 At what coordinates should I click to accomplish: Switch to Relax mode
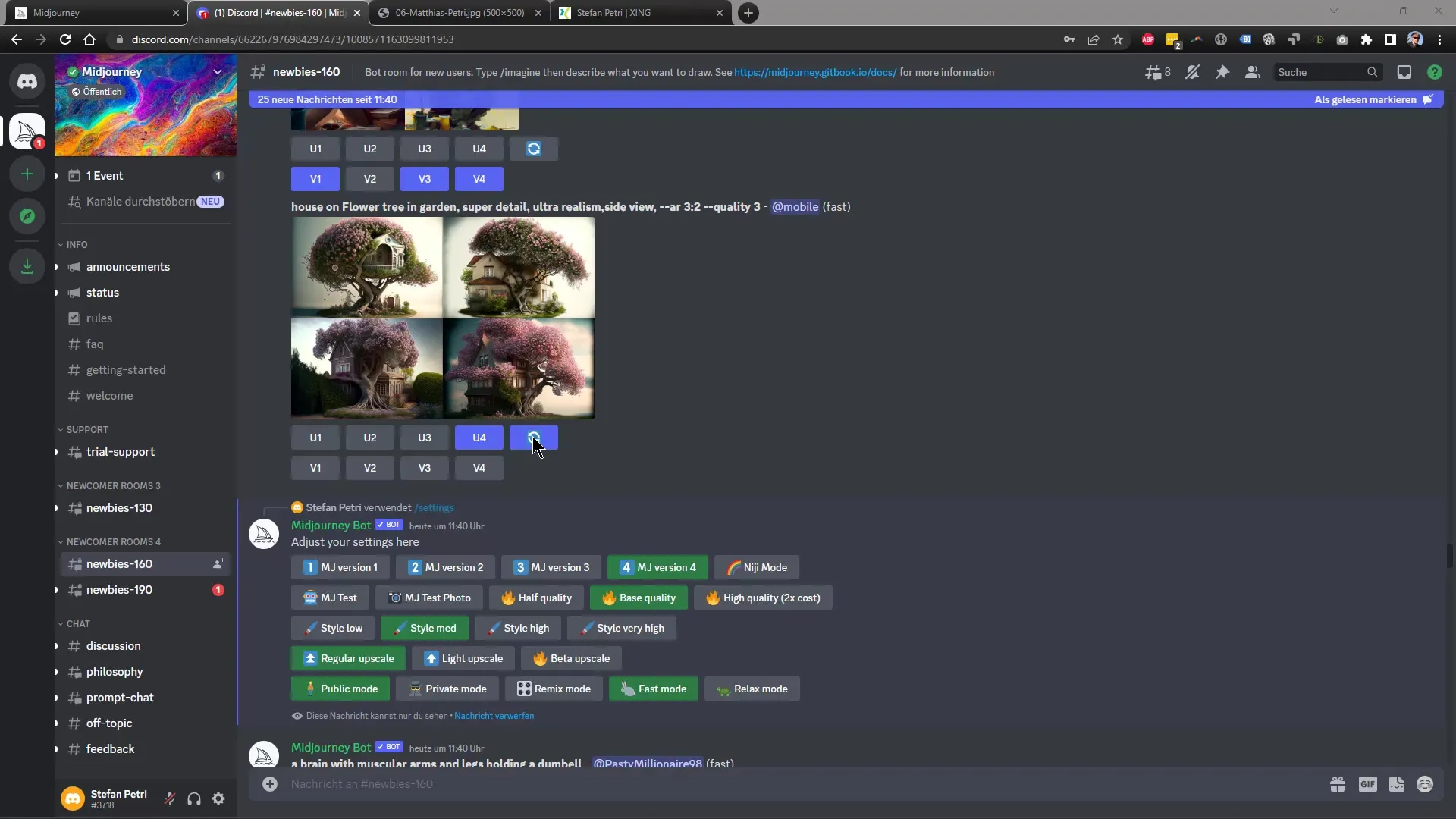(x=752, y=689)
